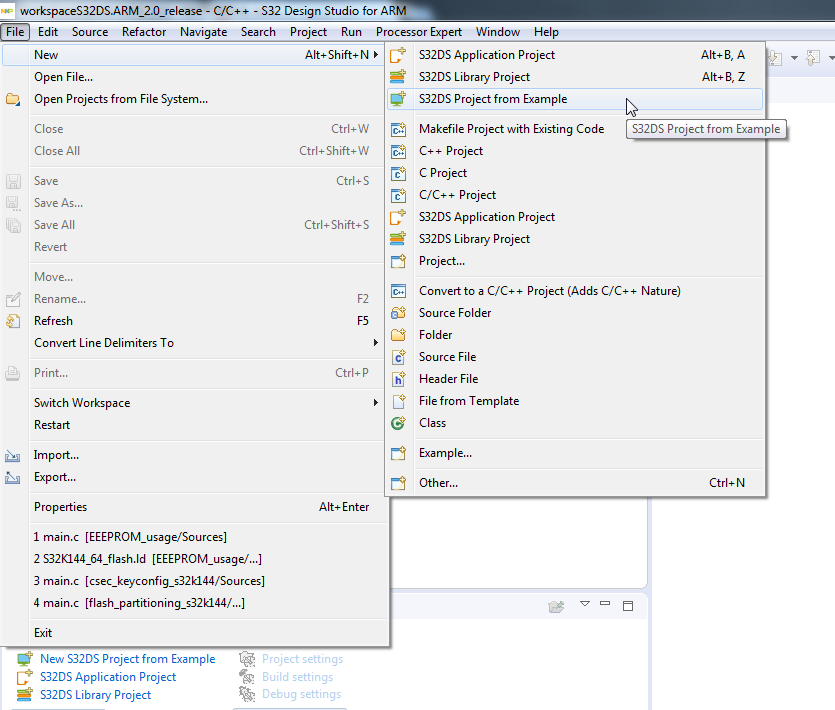Open the Processor Expert menu

pos(419,32)
